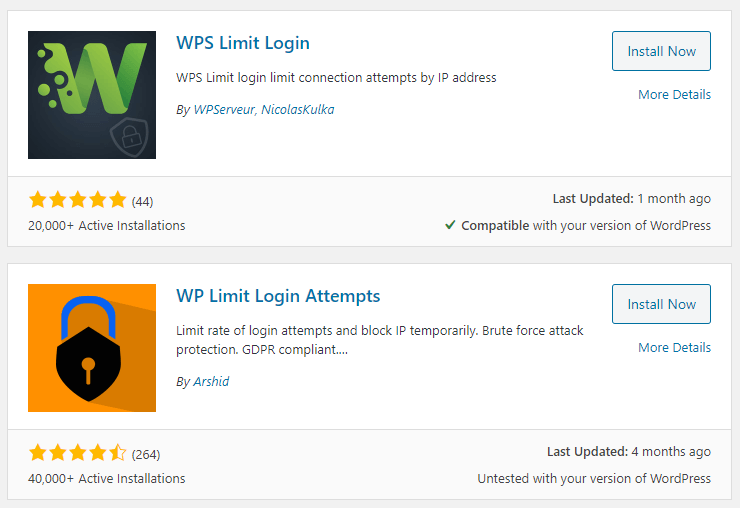Click the star rating for WPS Limit Login
This screenshot has height=508, width=740.
click(x=78, y=199)
